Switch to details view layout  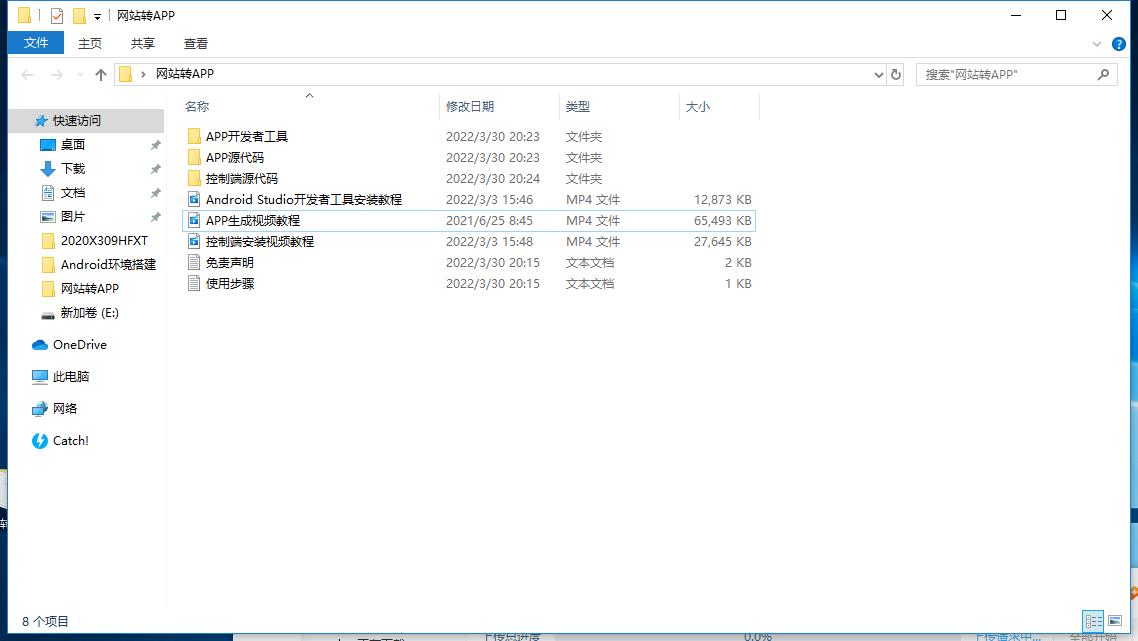click(1093, 621)
